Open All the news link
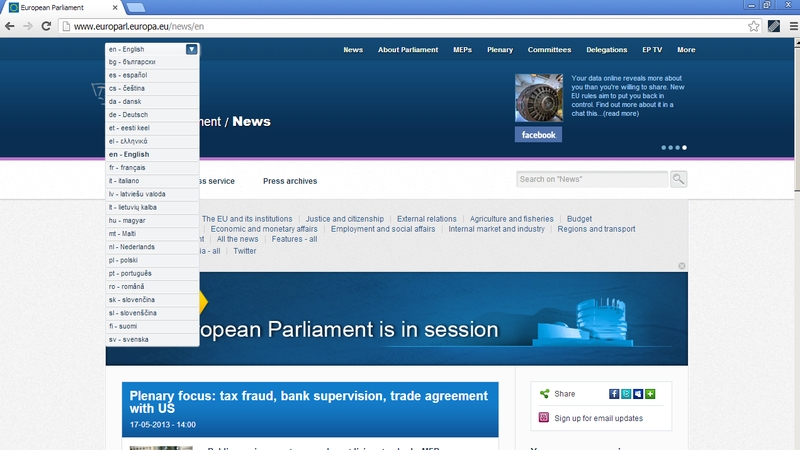The height and width of the screenshot is (450, 800). 237,239
